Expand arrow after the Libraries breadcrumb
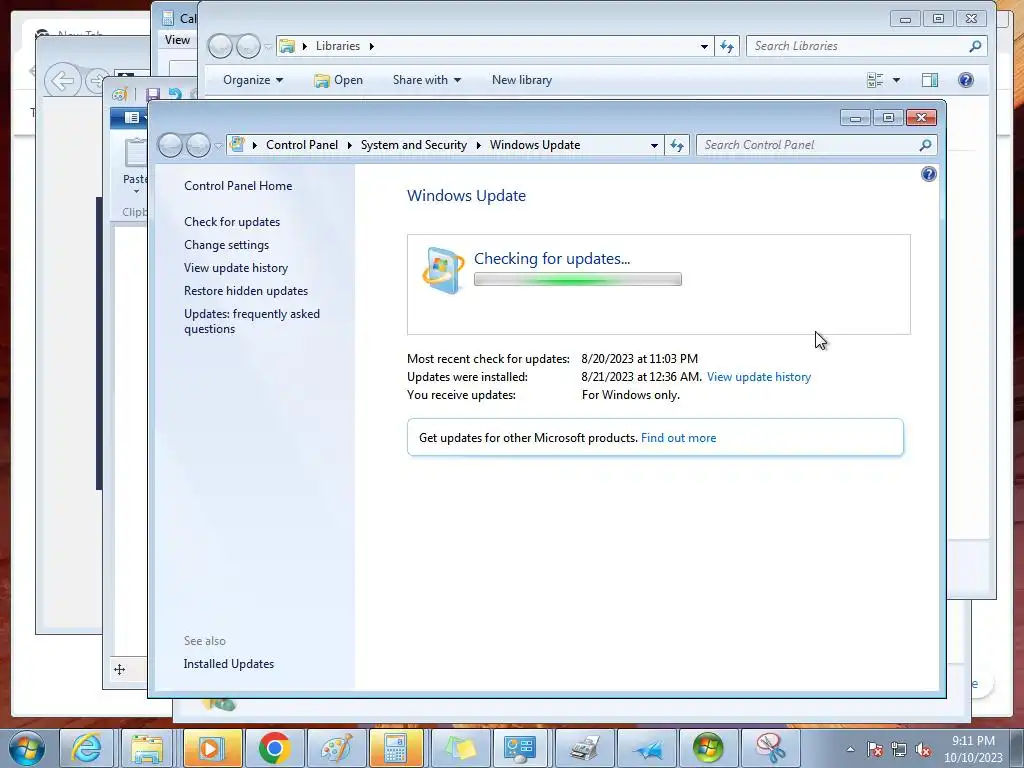The height and width of the screenshot is (768, 1024). pos(372,46)
